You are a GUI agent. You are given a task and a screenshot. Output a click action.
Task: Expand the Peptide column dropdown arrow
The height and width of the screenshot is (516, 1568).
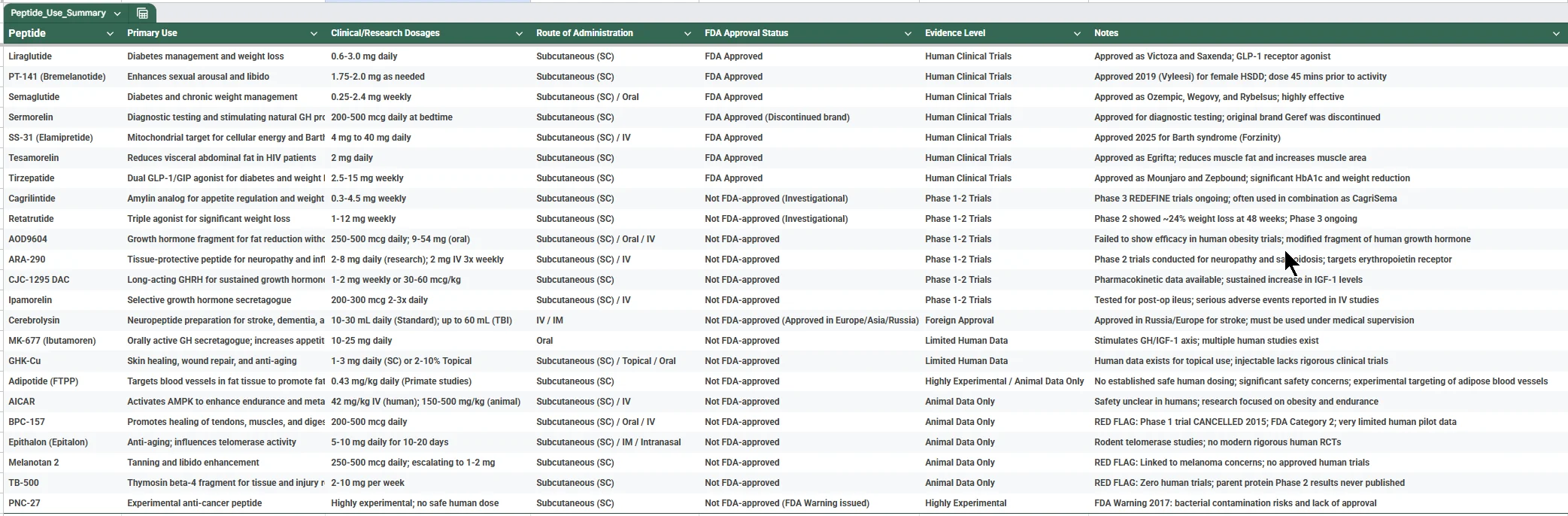(110, 34)
